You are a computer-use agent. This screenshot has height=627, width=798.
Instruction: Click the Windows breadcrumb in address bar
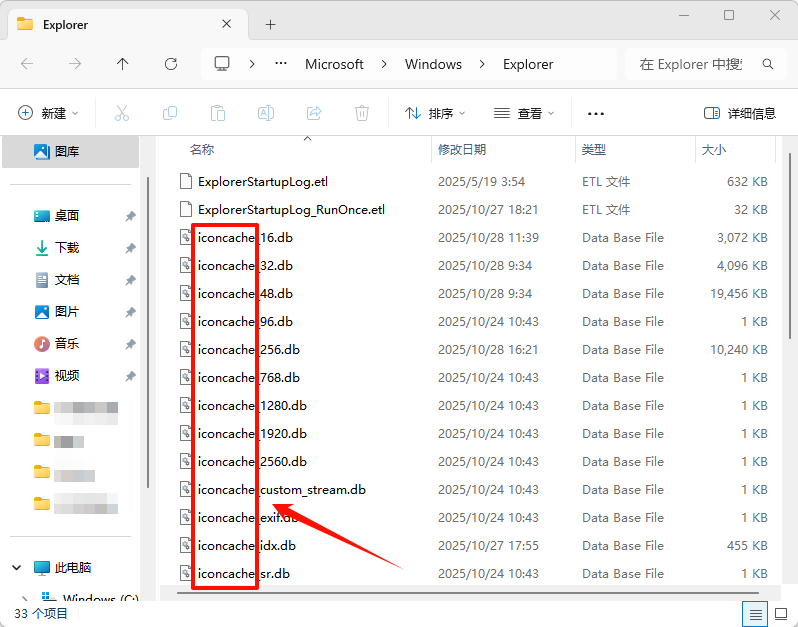point(433,64)
